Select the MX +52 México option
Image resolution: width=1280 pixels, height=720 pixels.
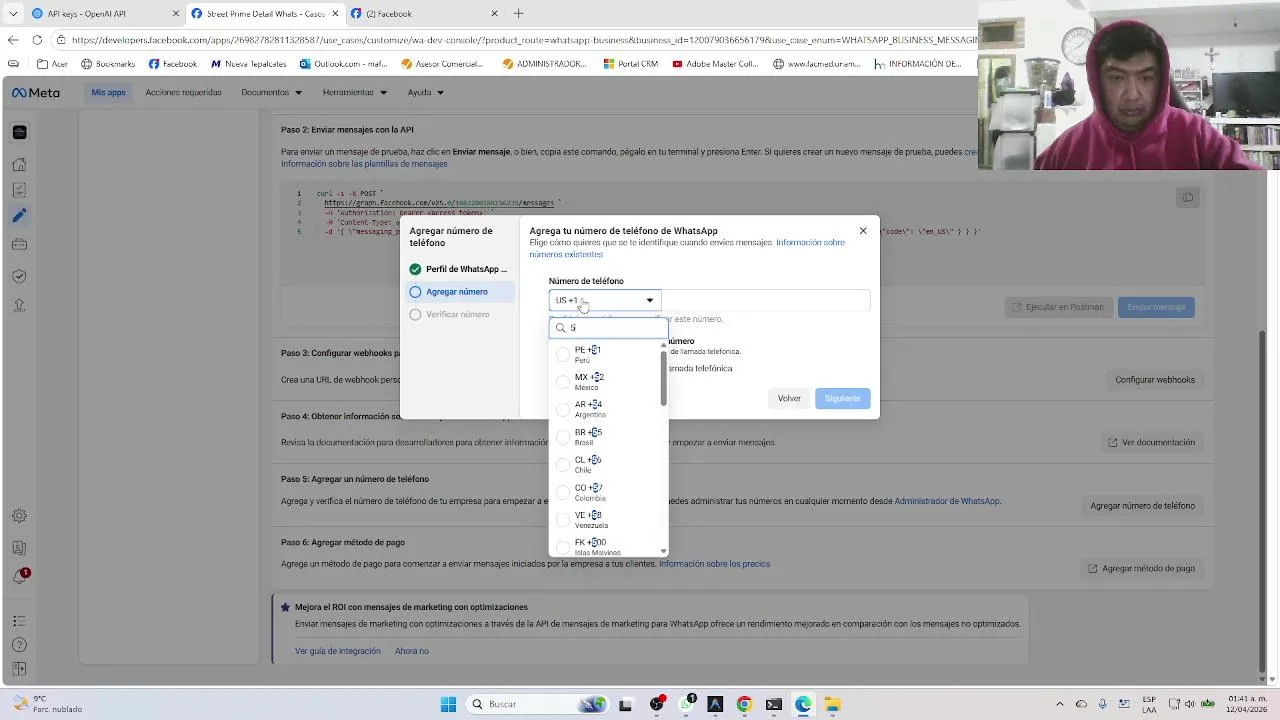tap(605, 382)
